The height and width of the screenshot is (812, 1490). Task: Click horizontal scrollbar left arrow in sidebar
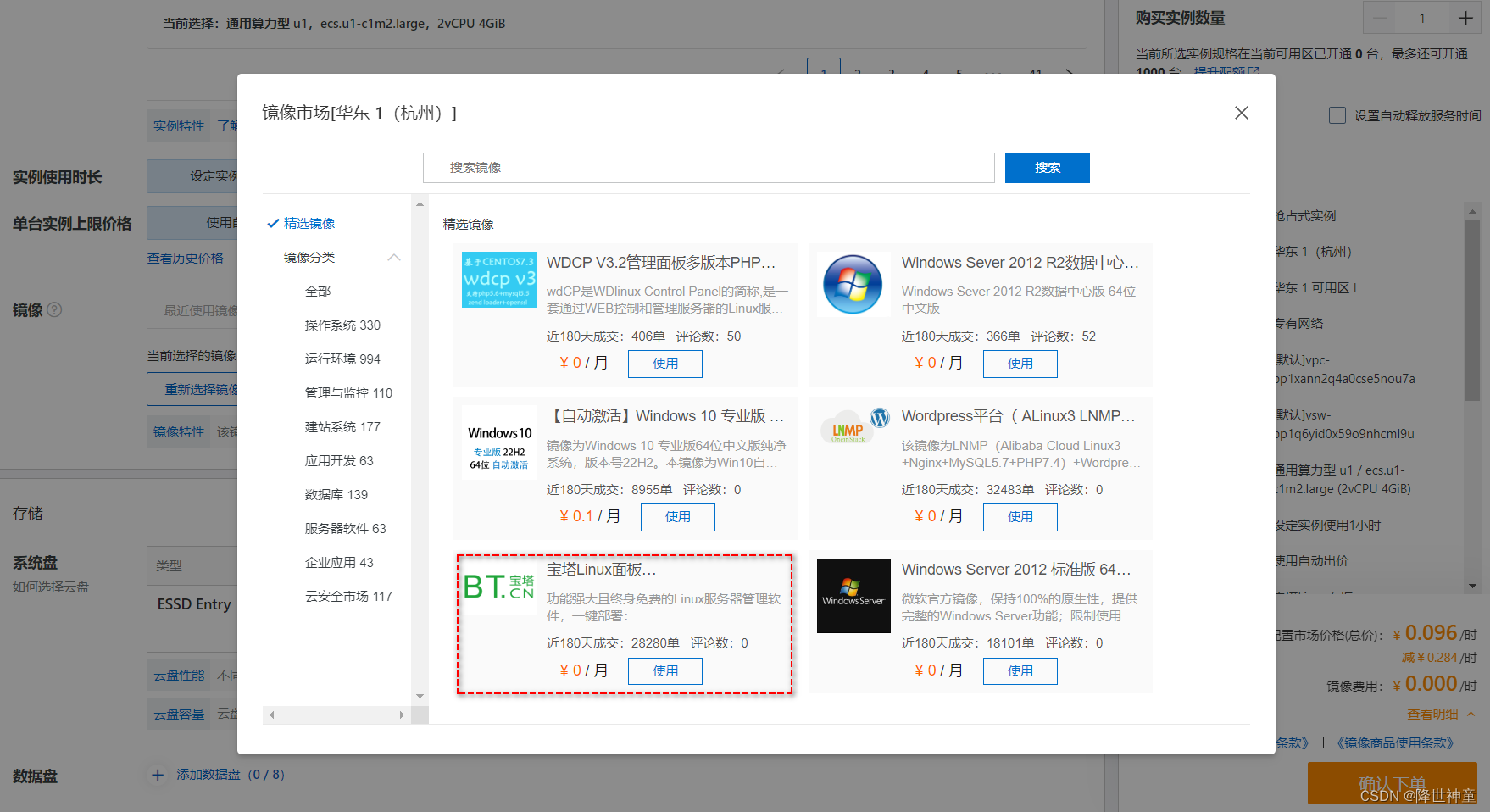(x=271, y=715)
